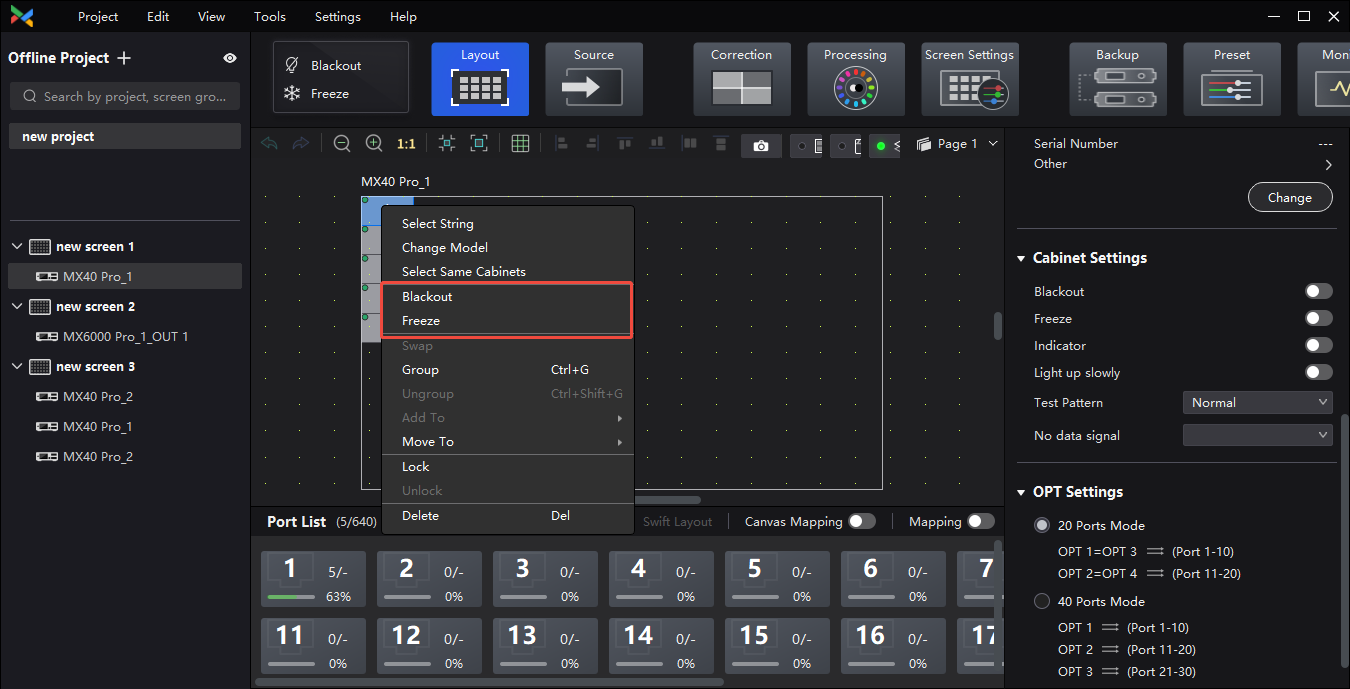Toggle the Blackout switch in Cabinet Settings
This screenshot has height=689, width=1350.
(x=1319, y=291)
